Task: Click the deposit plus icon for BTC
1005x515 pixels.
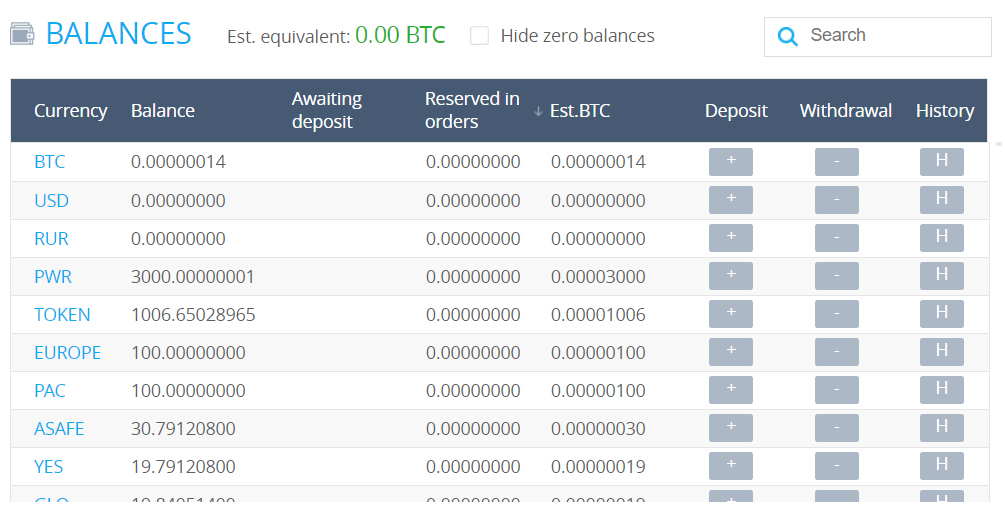Action: click(x=730, y=162)
